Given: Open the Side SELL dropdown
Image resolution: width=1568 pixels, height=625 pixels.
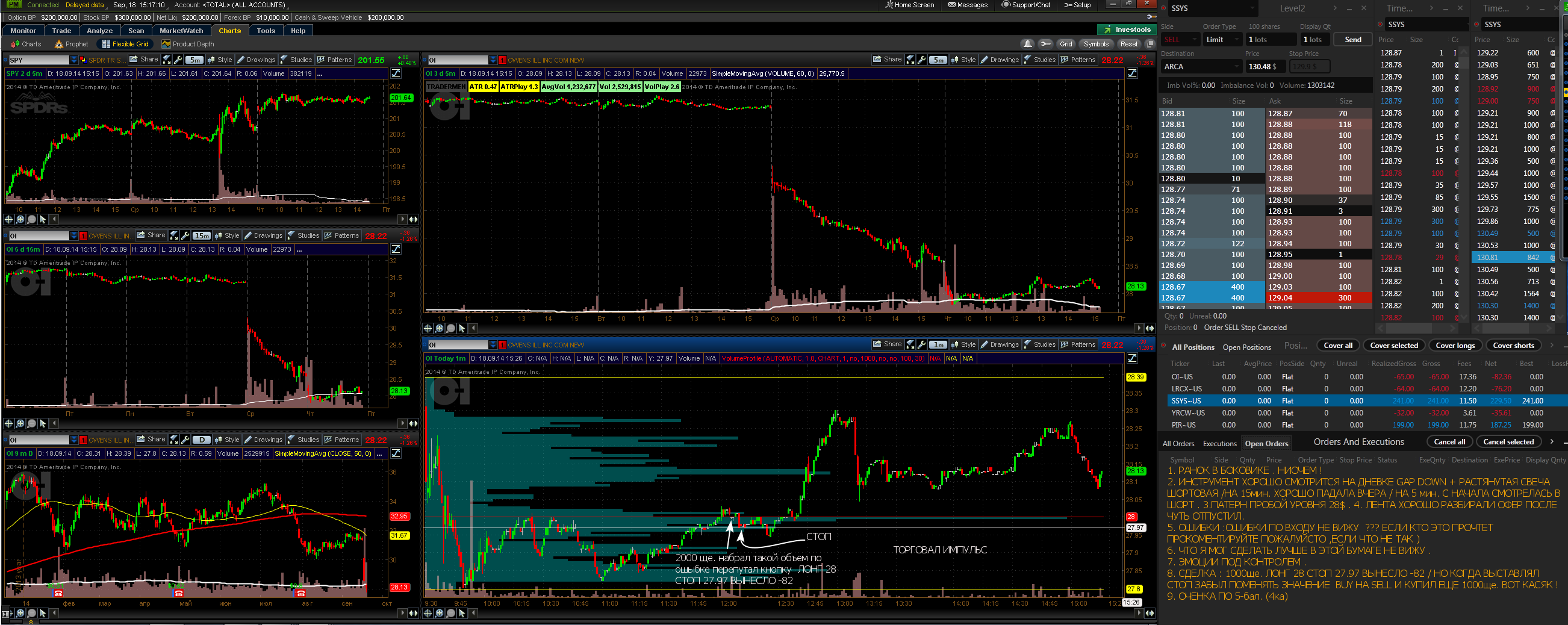Looking at the screenshot, I should pos(1180,40).
